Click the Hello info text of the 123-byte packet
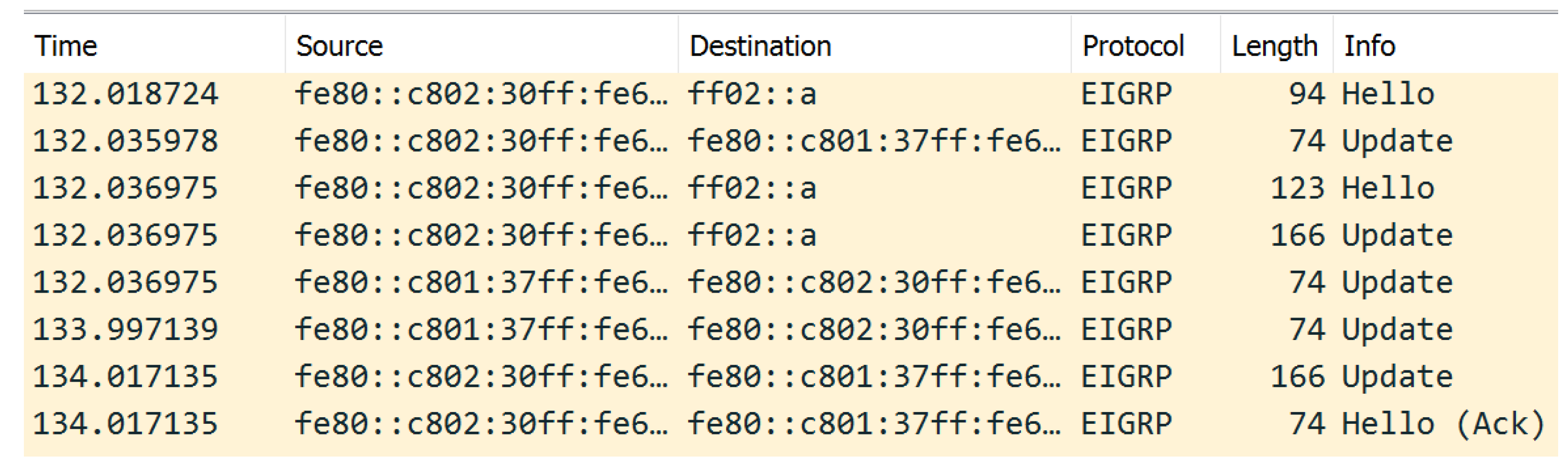Image resolution: width=1568 pixels, height=472 pixels. 1388,189
